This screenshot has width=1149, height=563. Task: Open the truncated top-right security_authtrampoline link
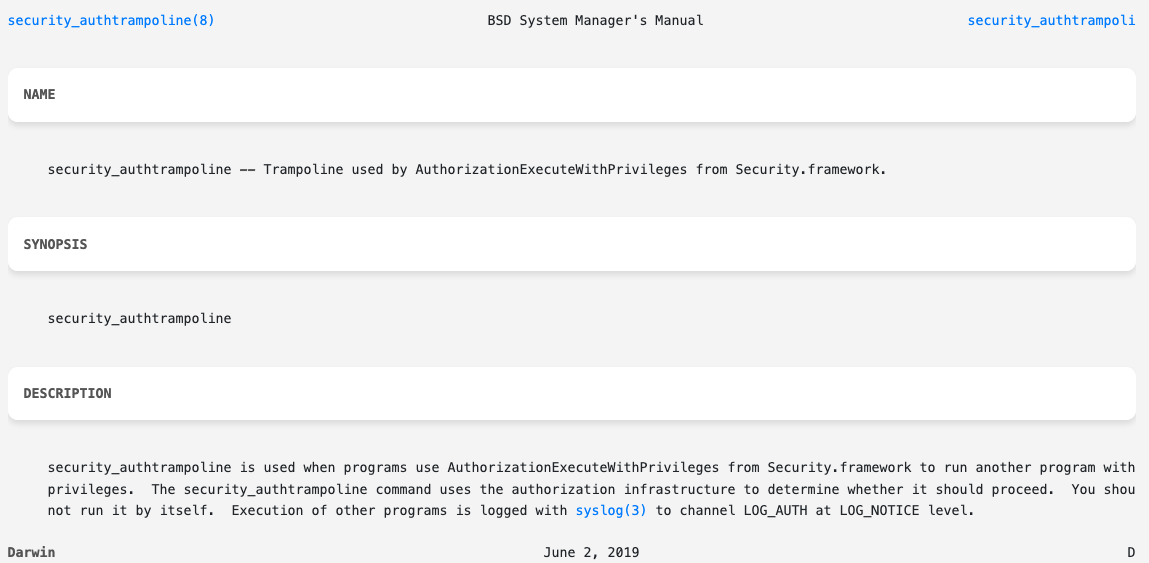click(1051, 20)
